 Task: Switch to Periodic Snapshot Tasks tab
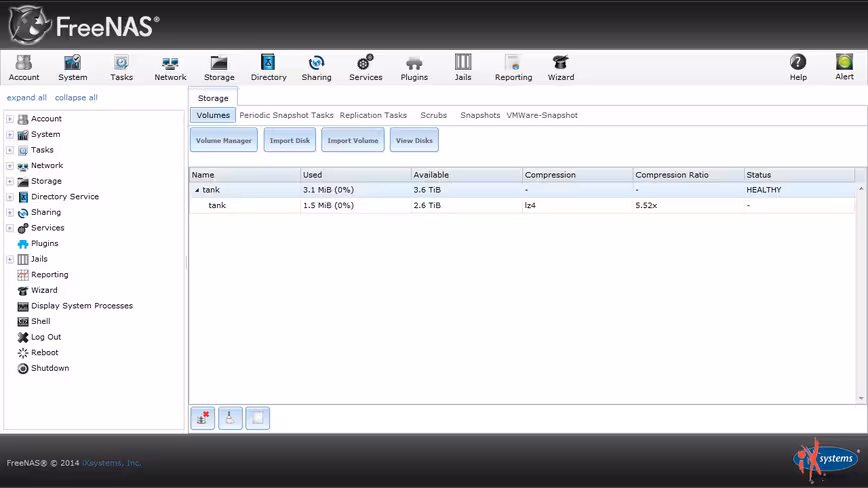[x=286, y=115]
